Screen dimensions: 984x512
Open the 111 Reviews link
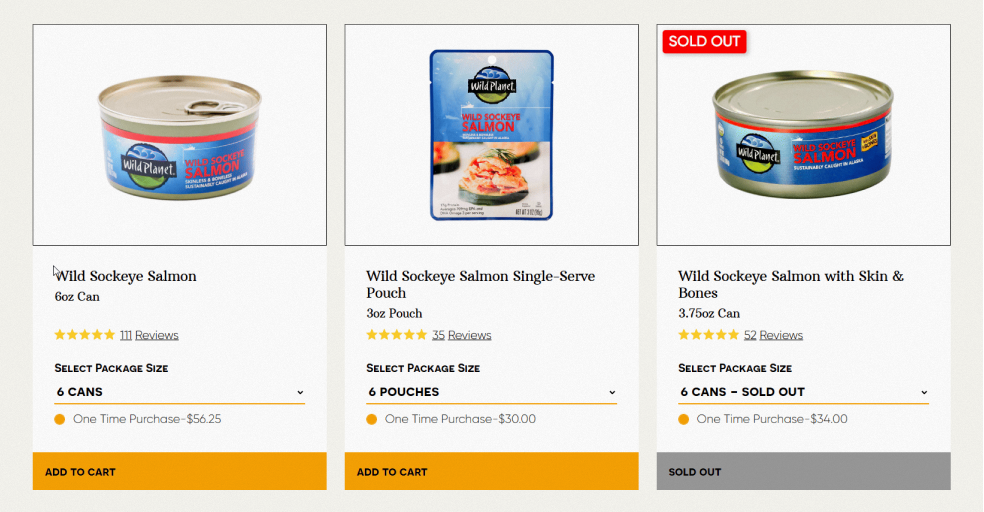click(149, 335)
